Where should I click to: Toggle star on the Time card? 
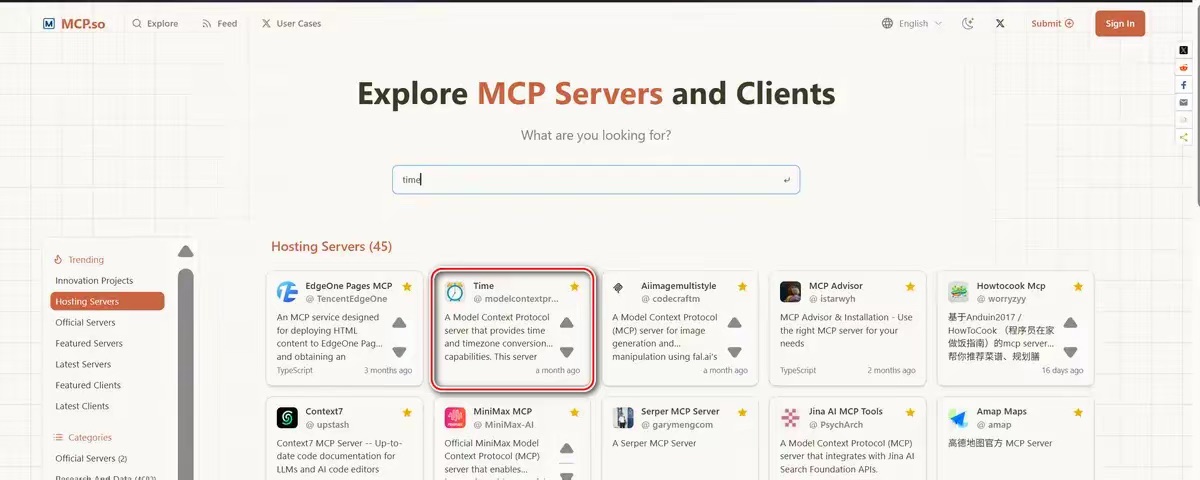point(574,286)
